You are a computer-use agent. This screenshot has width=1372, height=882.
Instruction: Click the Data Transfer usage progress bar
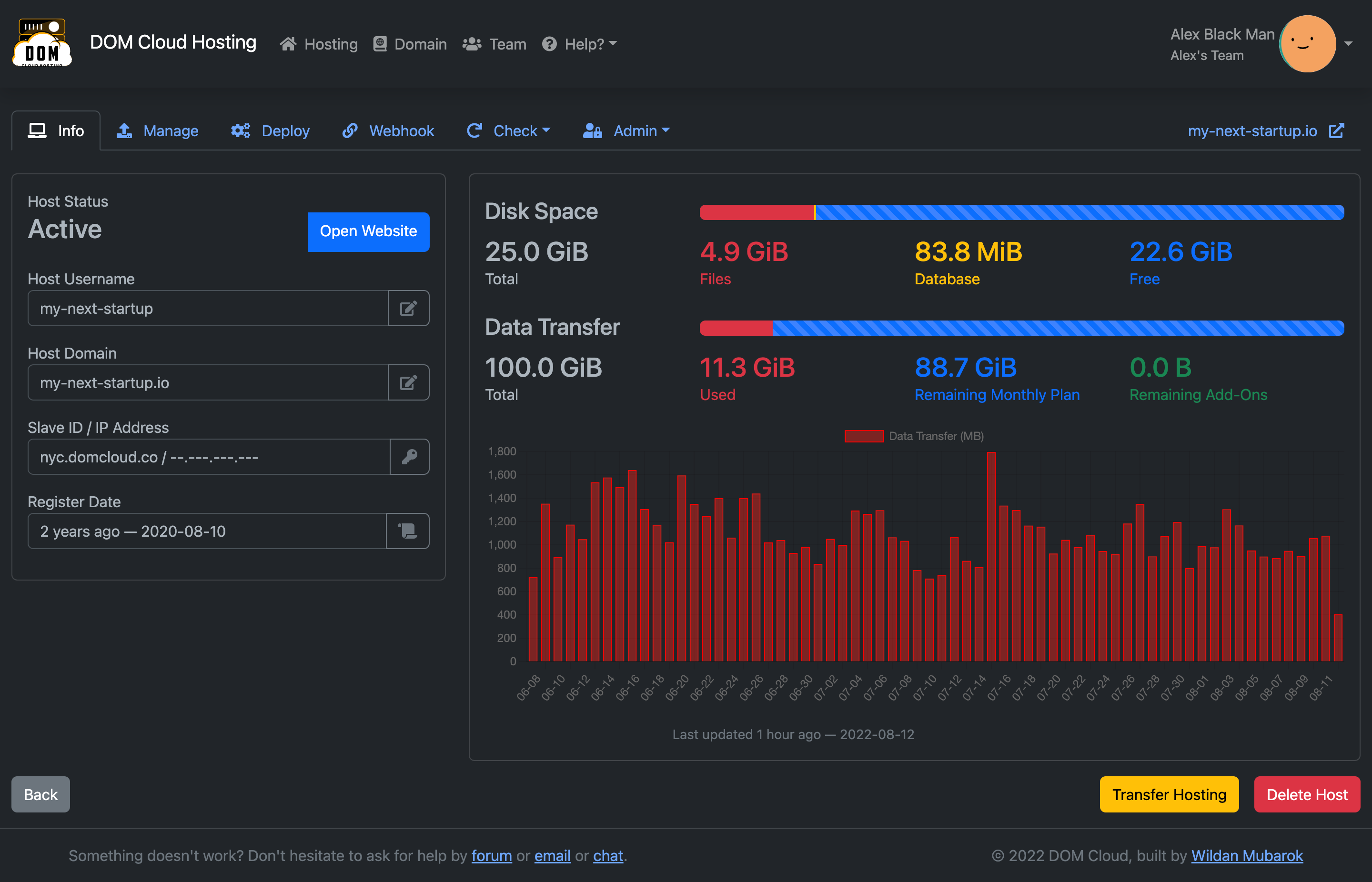[x=1021, y=328]
